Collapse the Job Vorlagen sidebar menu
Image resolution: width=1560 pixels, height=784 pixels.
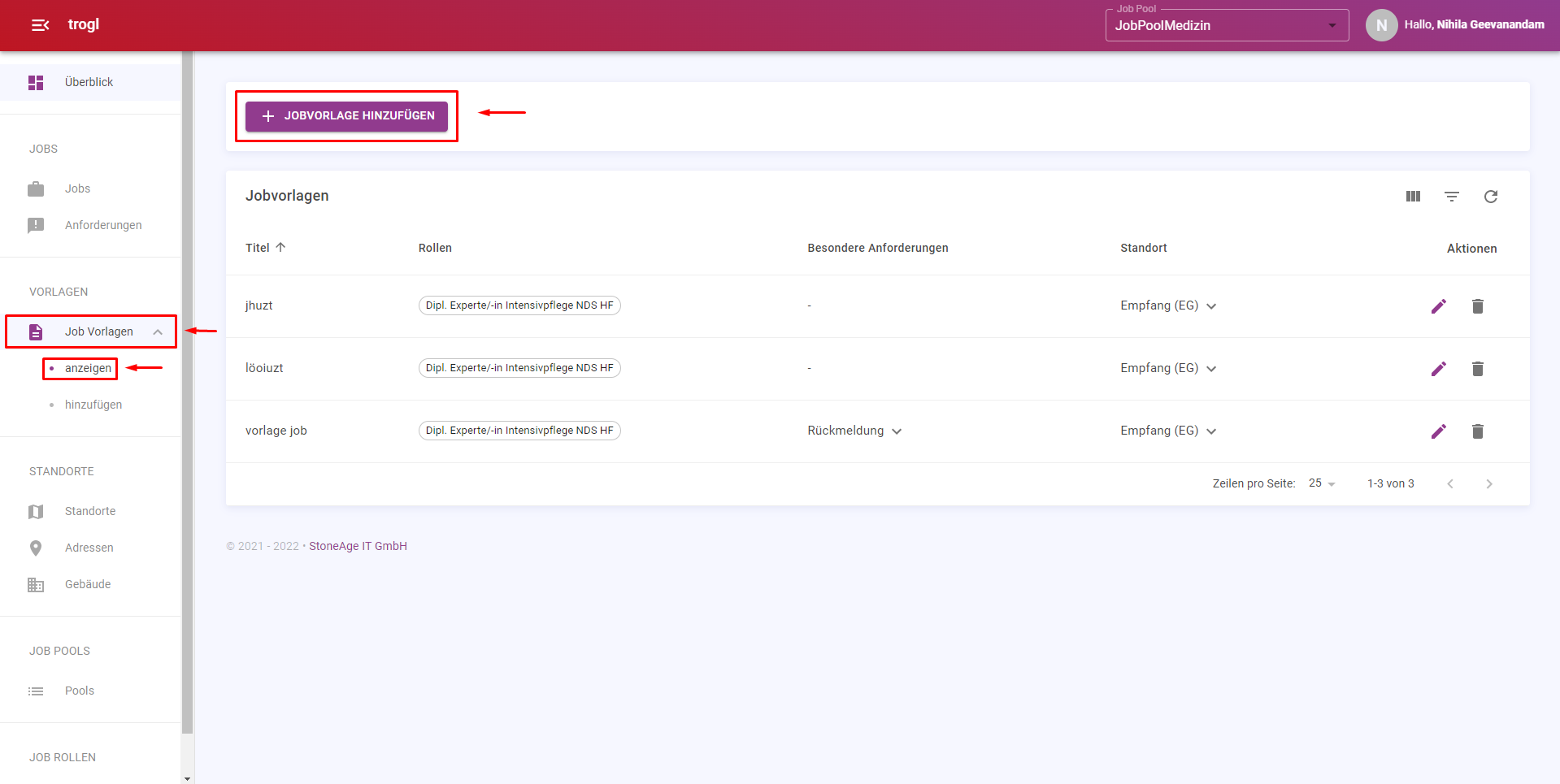click(157, 331)
